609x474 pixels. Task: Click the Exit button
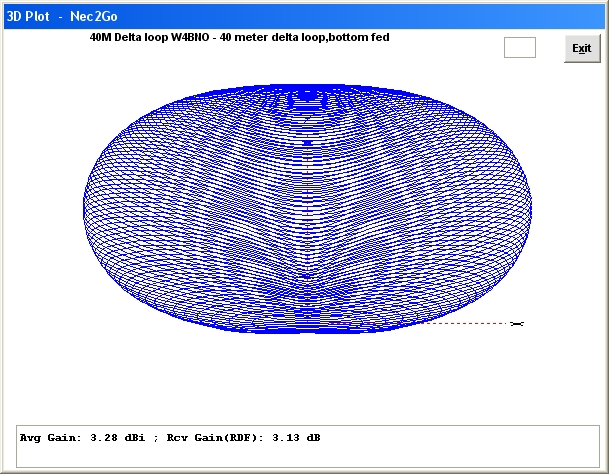[582, 49]
